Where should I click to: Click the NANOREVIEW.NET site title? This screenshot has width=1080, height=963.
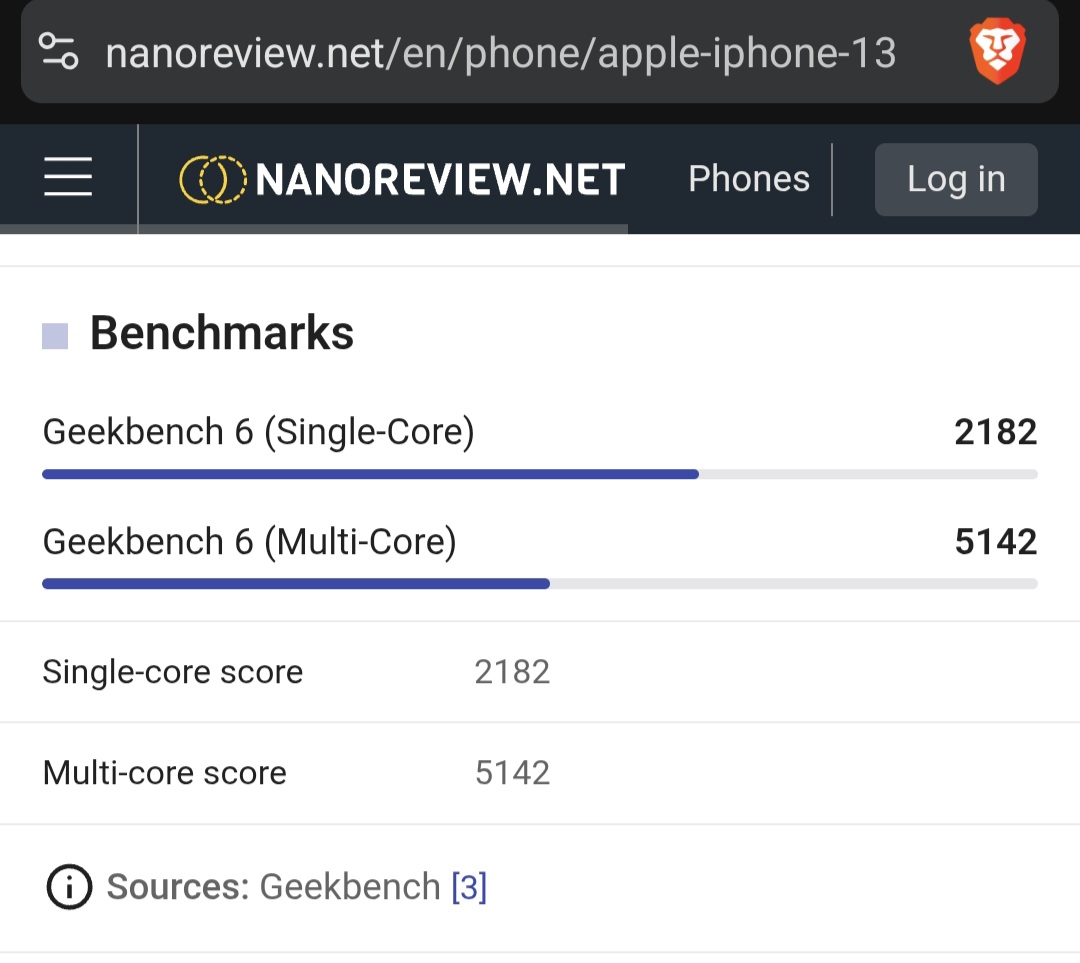[x=440, y=180]
